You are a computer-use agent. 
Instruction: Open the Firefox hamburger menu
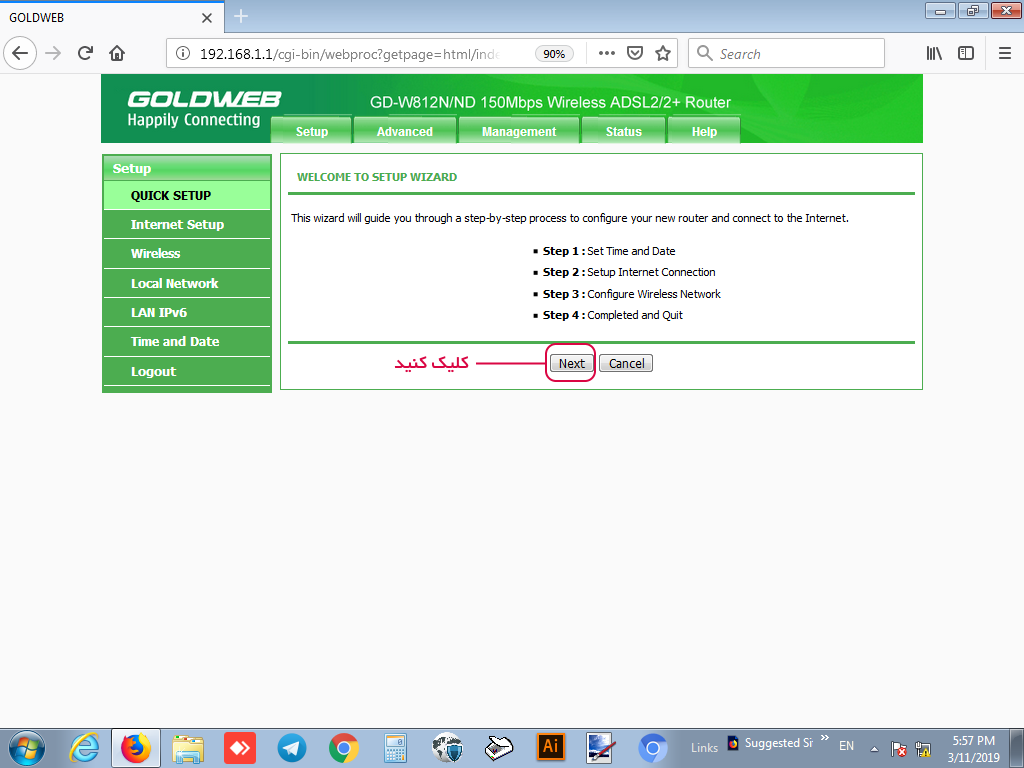coord(1005,53)
